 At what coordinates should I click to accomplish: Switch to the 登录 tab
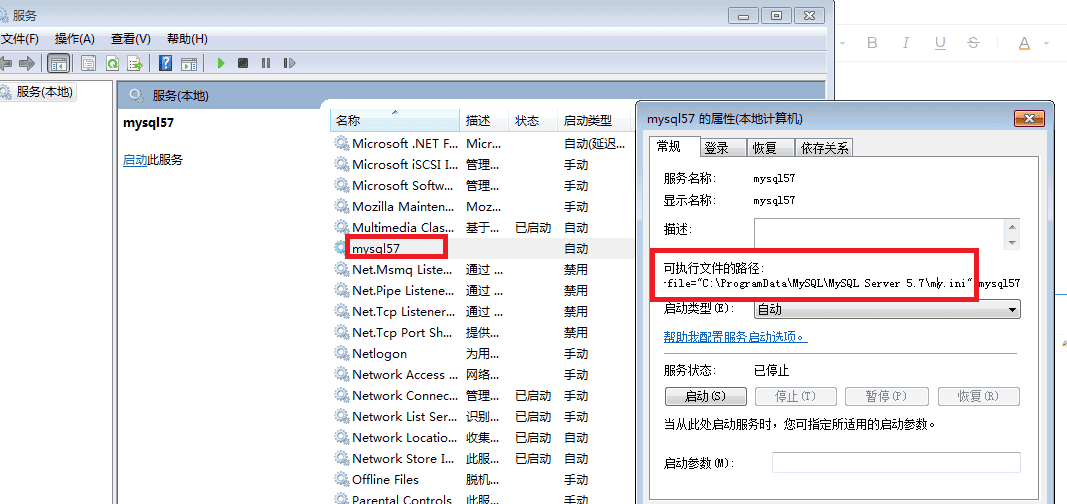pos(723,148)
